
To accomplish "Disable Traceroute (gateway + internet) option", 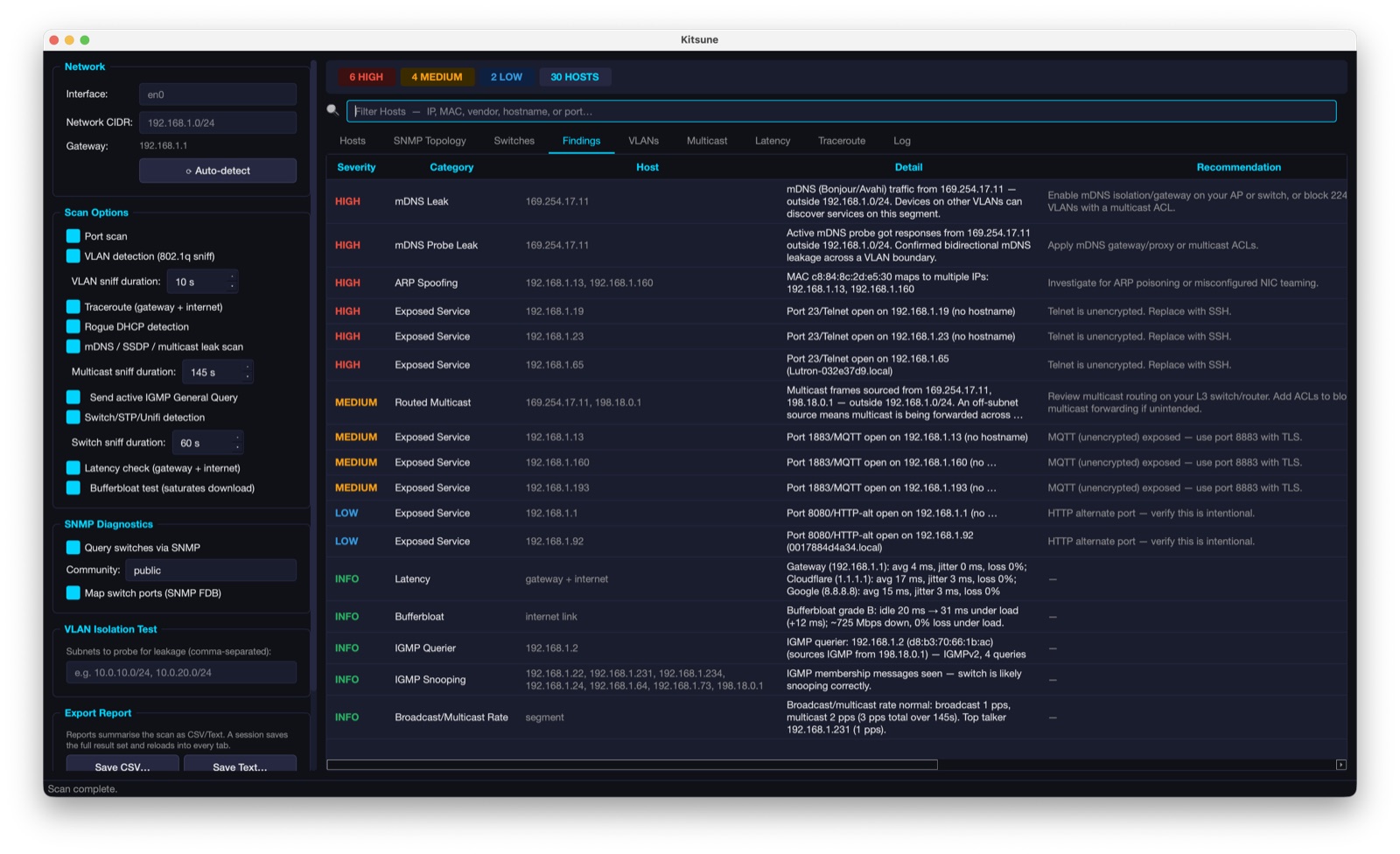I will (x=73, y=307).
